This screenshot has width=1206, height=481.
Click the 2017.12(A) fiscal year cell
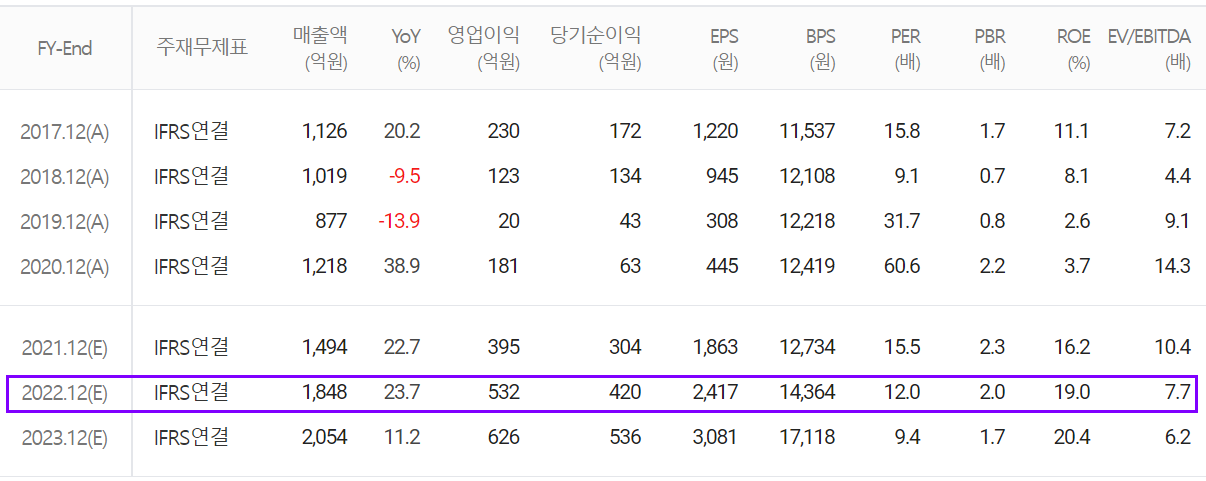click(65, 131)
